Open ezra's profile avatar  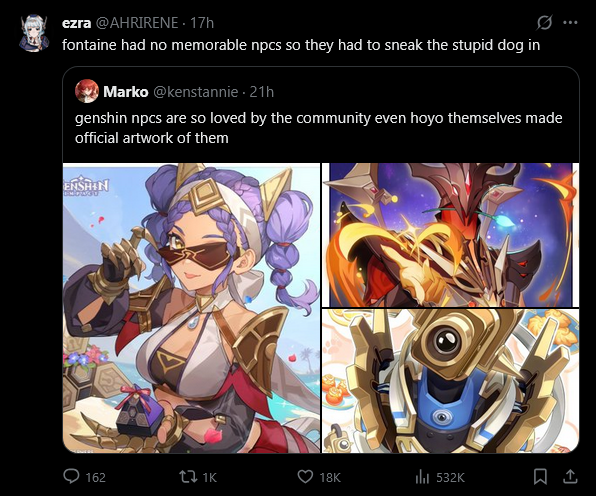pyautogui.click(x=34, y=33)
